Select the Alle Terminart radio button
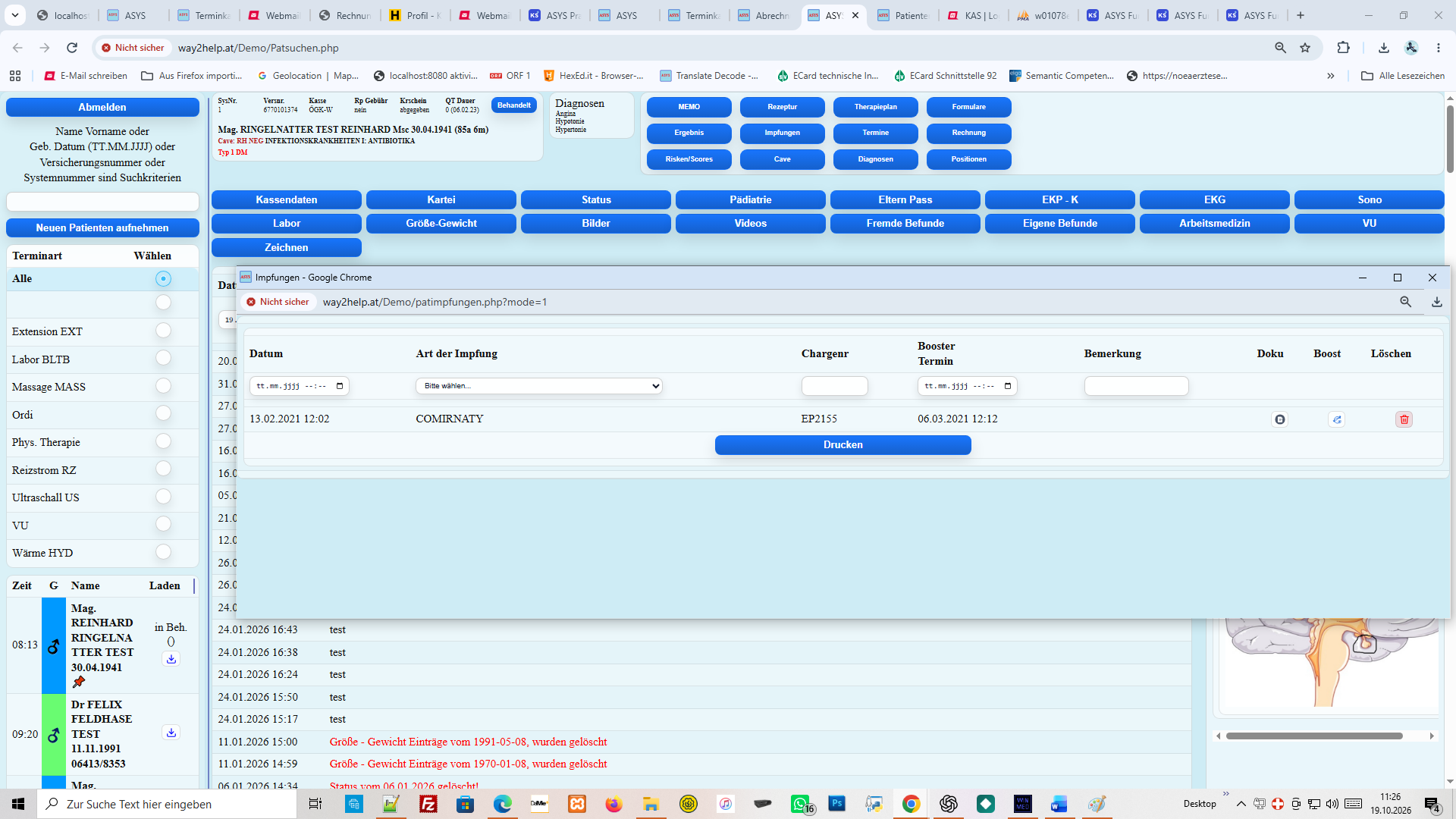 click(163, 279)
